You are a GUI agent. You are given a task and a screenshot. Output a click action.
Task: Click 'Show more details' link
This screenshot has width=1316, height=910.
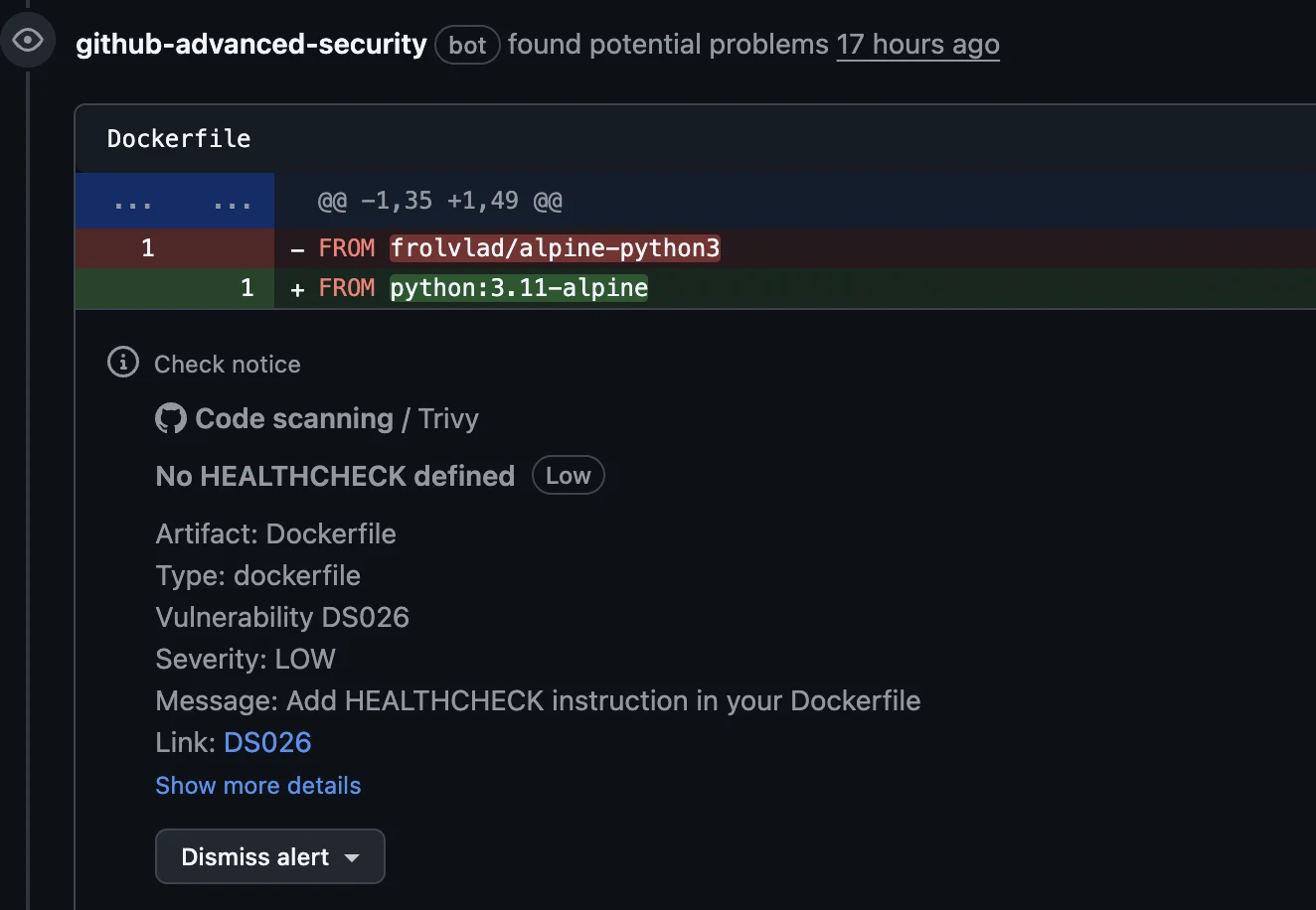point(258,786)
